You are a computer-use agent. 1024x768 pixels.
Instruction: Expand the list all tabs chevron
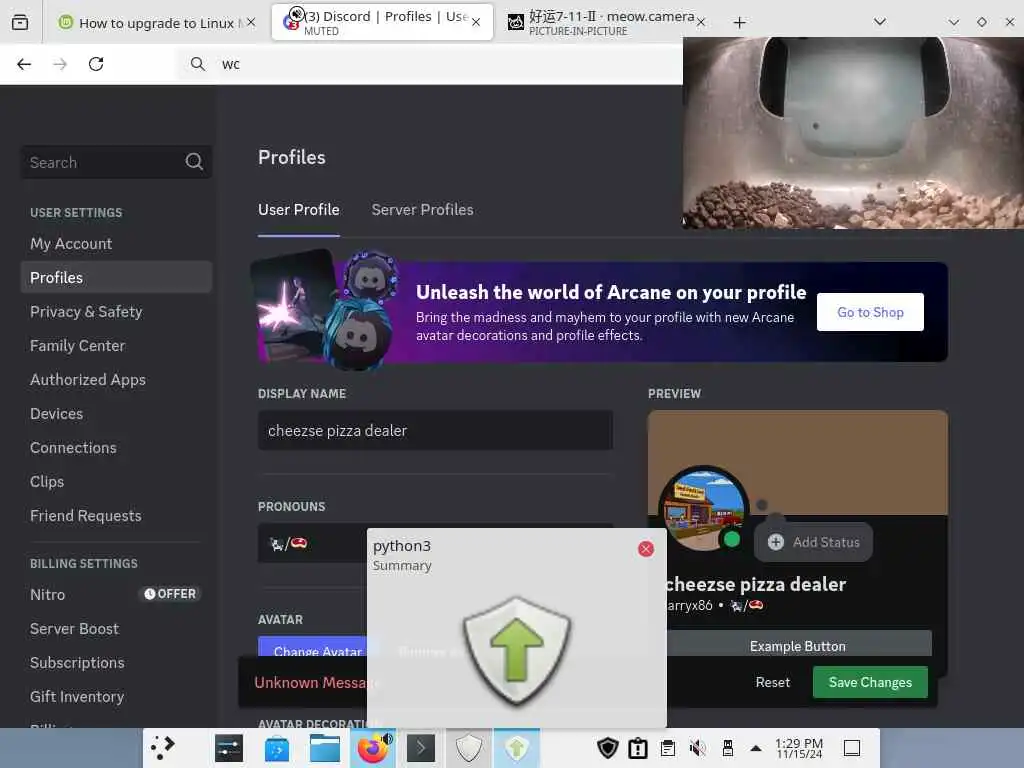pos(880,22)
